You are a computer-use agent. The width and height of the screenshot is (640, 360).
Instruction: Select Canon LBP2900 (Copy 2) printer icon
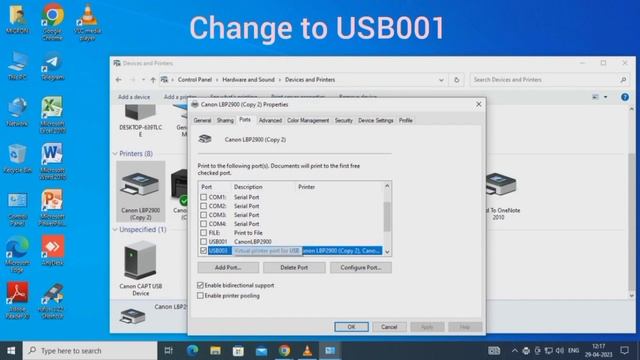pyautogui.click(x=140, y=191)
